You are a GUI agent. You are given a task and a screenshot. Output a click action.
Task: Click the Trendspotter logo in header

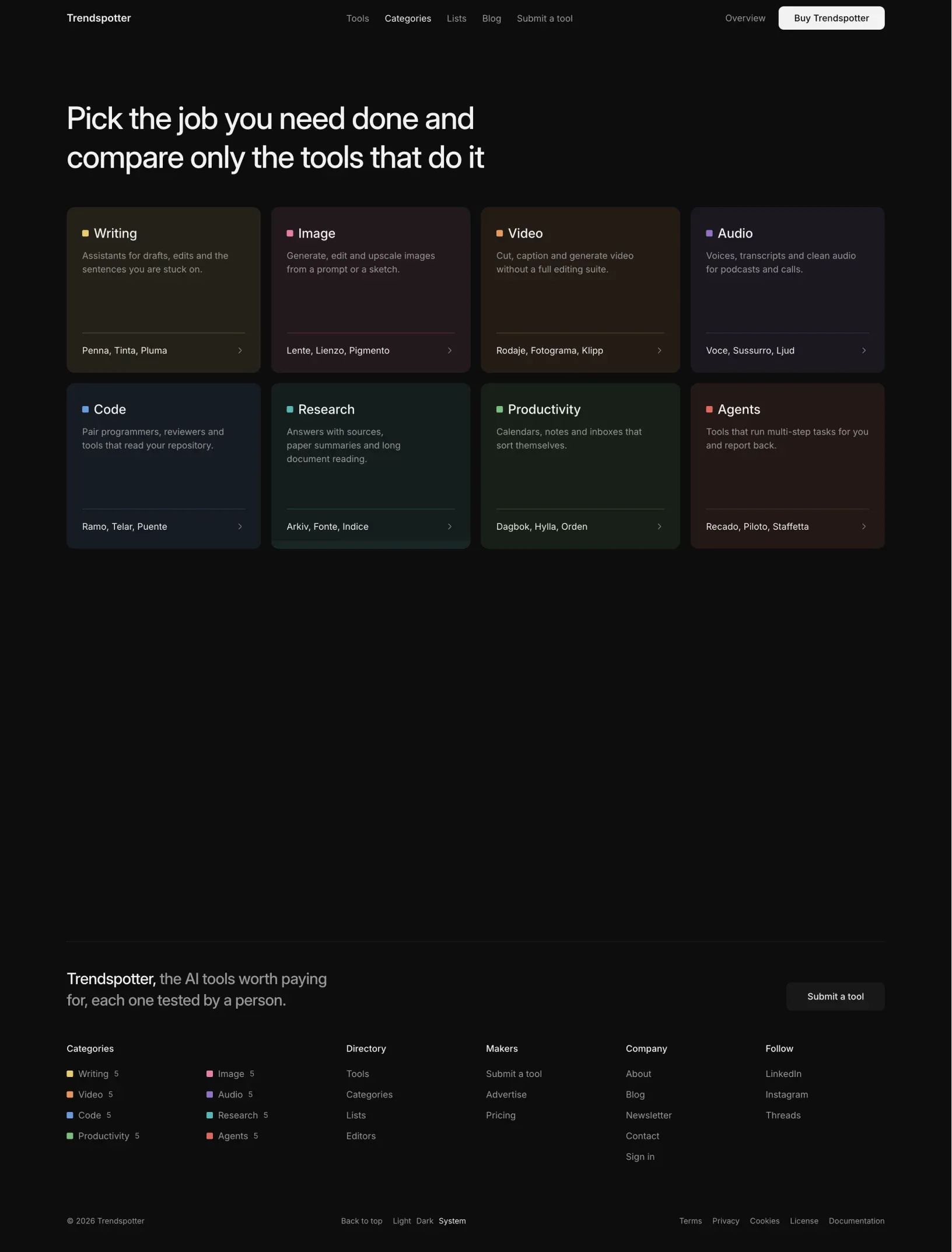click(x=99, y=18)
